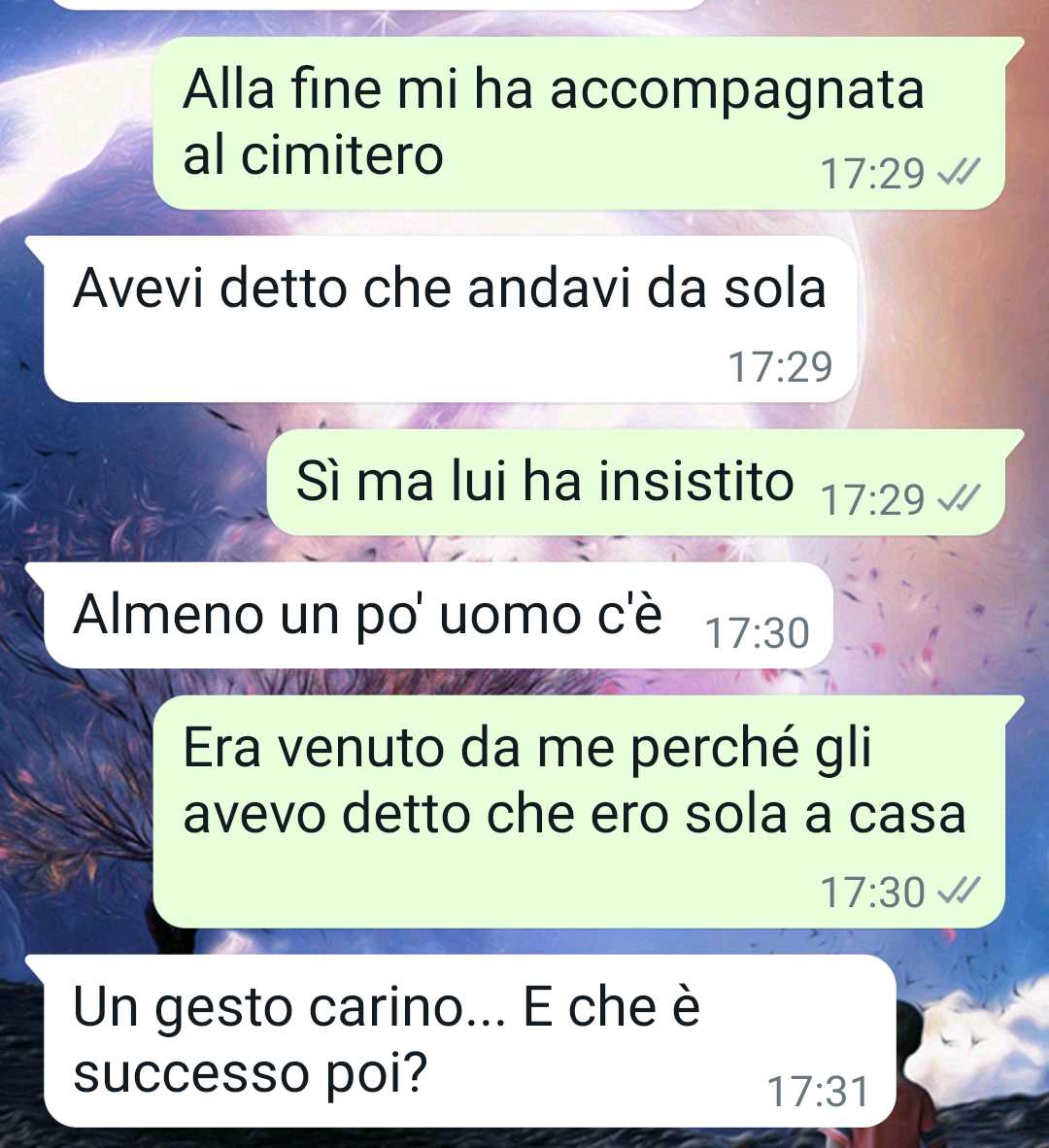Tap the 17:29 timestamp on 'al cimitero' message
The width and height of the screenshot is (1049, 1148).
pos(872,174)
